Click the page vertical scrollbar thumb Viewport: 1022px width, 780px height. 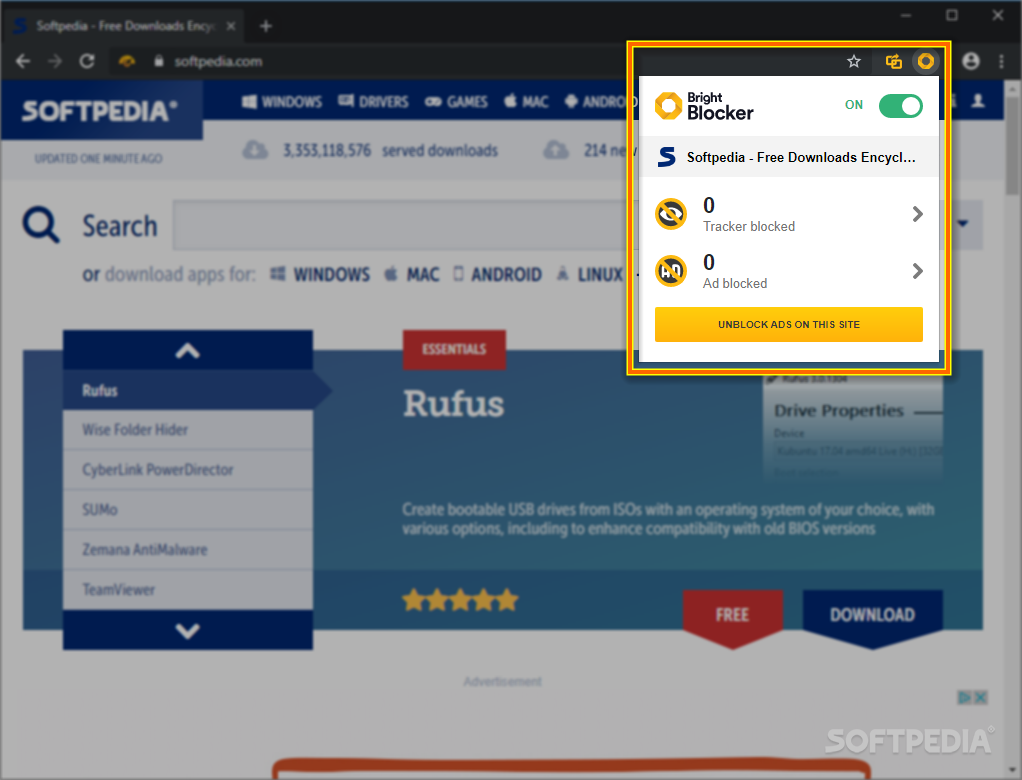(1012, 145)
